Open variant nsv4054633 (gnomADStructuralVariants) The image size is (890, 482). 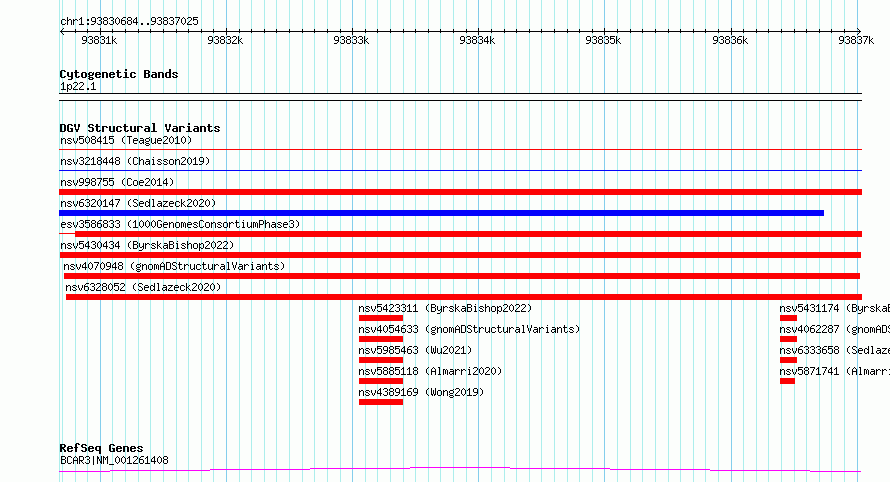coord(469,329)
